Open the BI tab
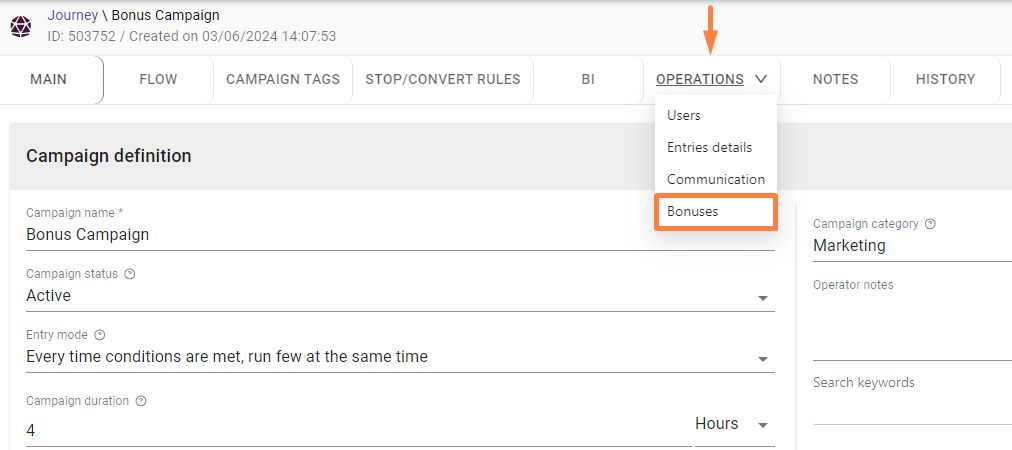The height and width of the screenshot is (450, 1012). point(588,79)
